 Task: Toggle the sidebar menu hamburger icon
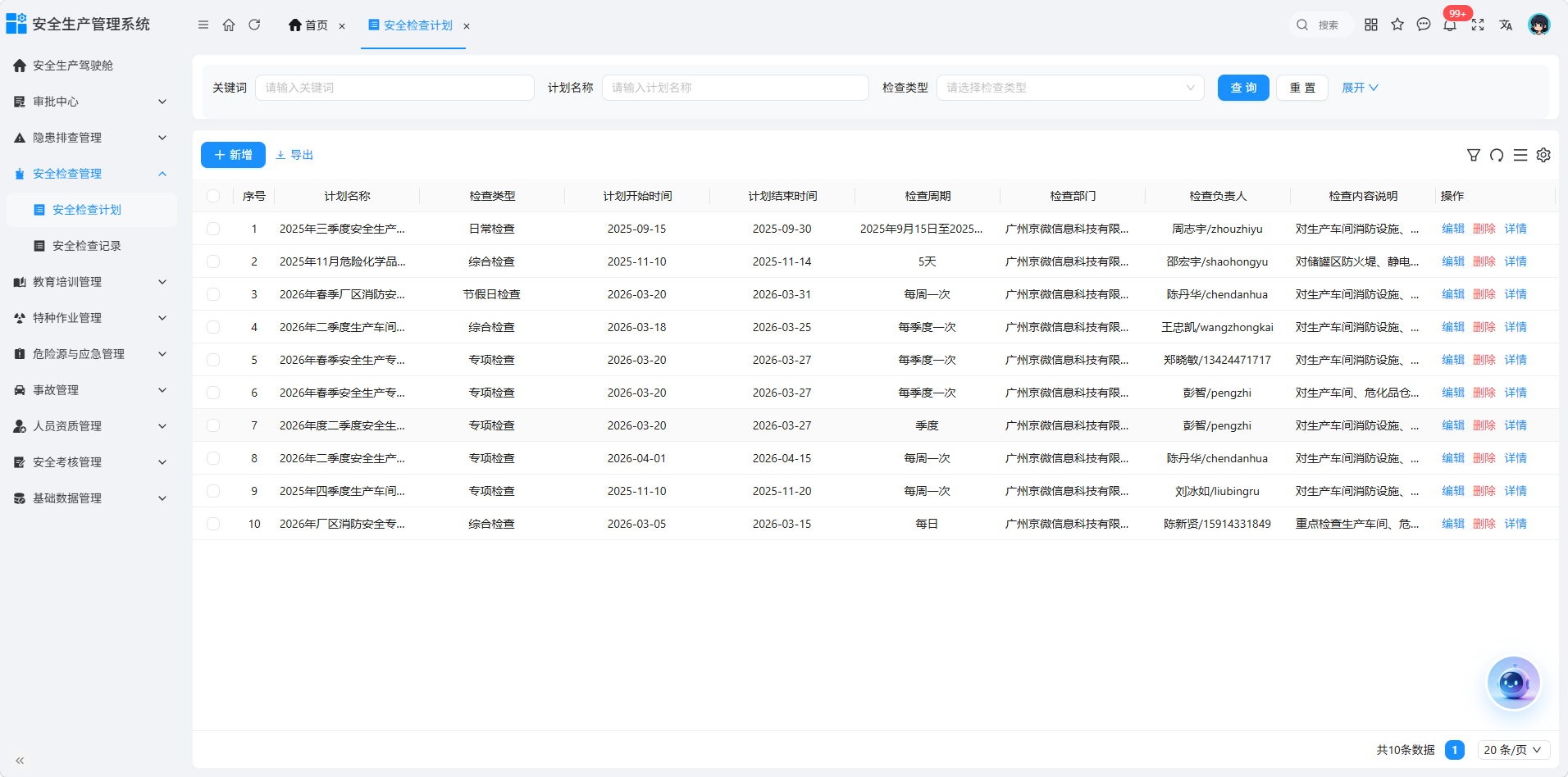click(x=203, y=25)
